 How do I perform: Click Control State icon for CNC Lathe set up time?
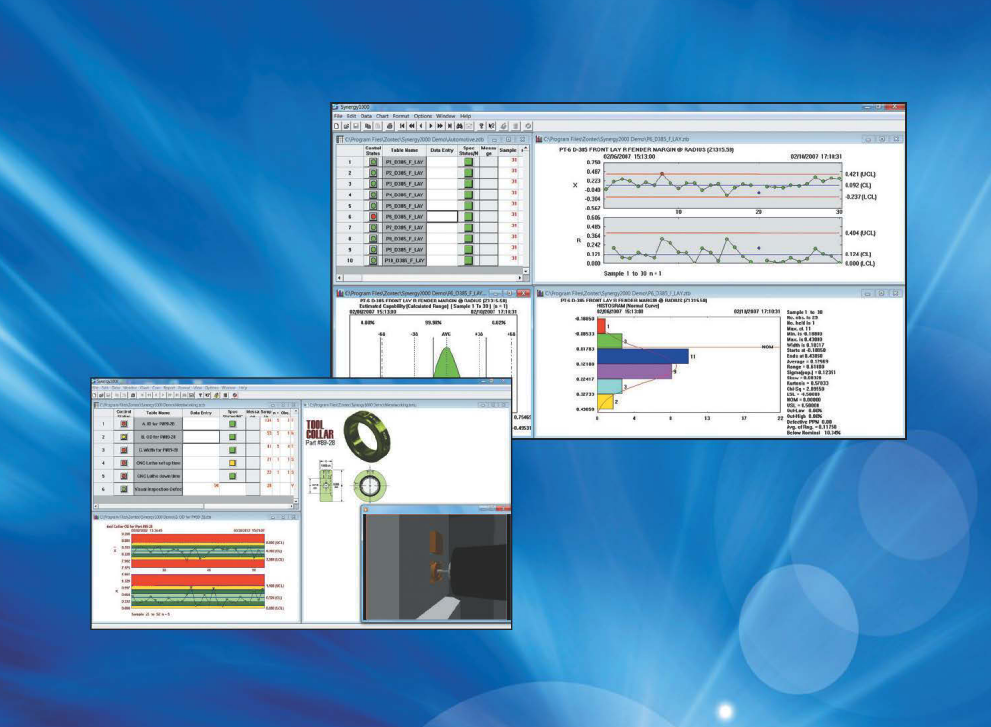pyautogui.click(x=124, y=463)
